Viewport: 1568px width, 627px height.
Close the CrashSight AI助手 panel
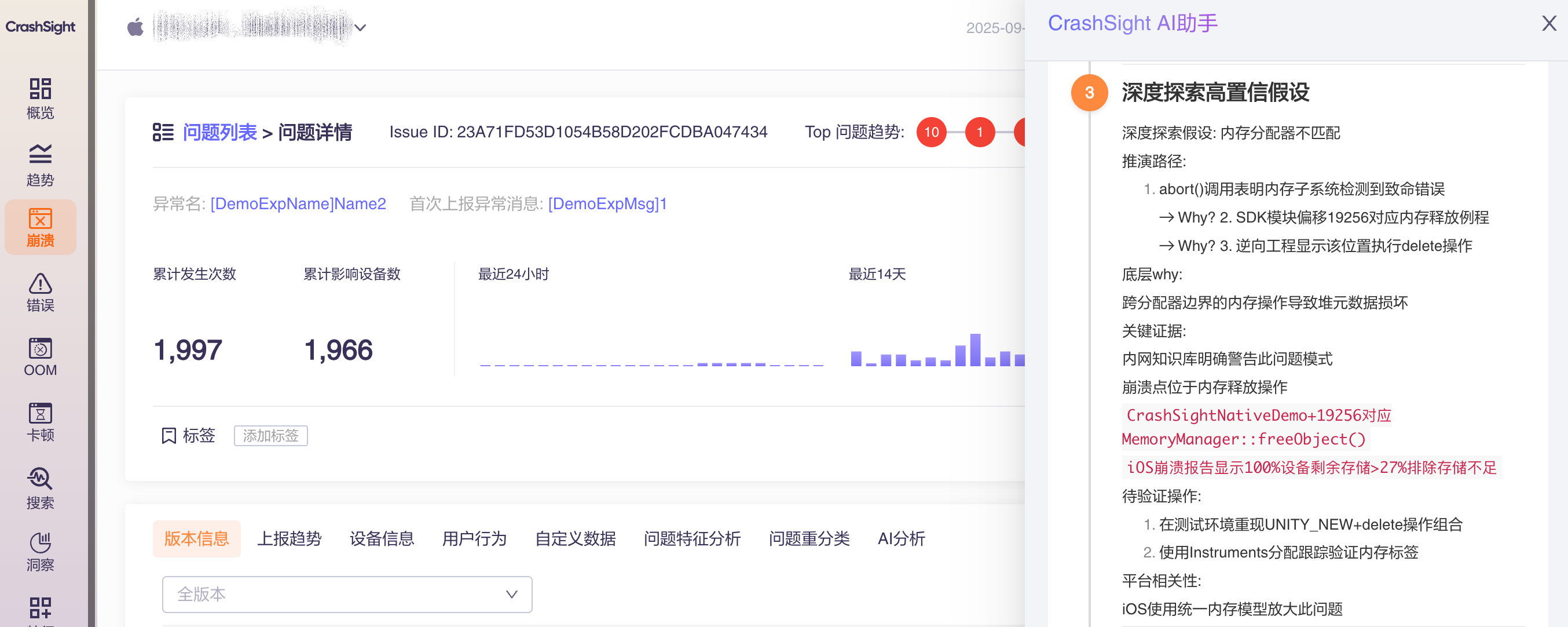(x=1549, y=24)
